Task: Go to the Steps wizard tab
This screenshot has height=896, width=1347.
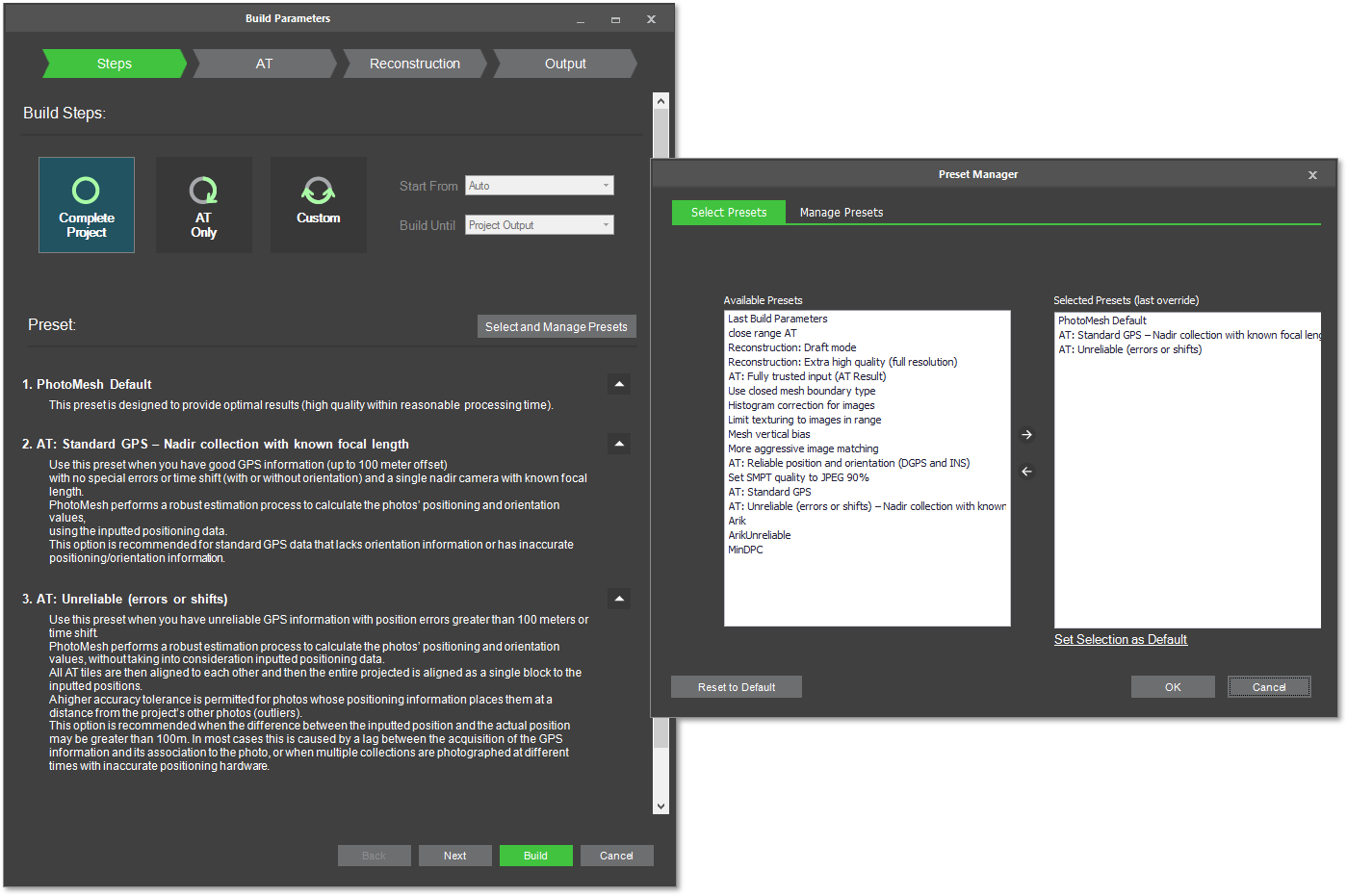Action: (x=115, y=64)
